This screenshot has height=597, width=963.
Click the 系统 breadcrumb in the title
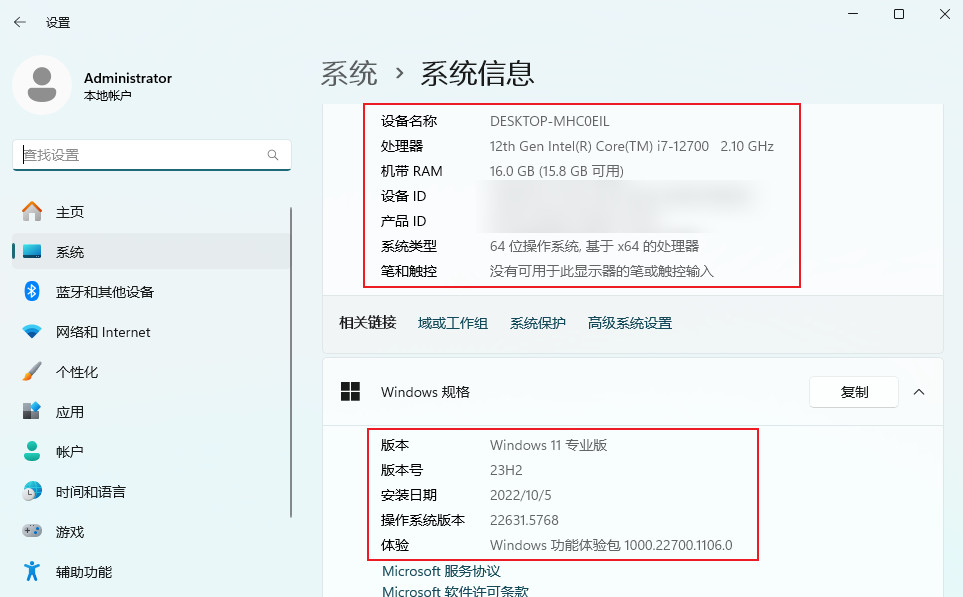pyautogui.click(x=349, y=74)
